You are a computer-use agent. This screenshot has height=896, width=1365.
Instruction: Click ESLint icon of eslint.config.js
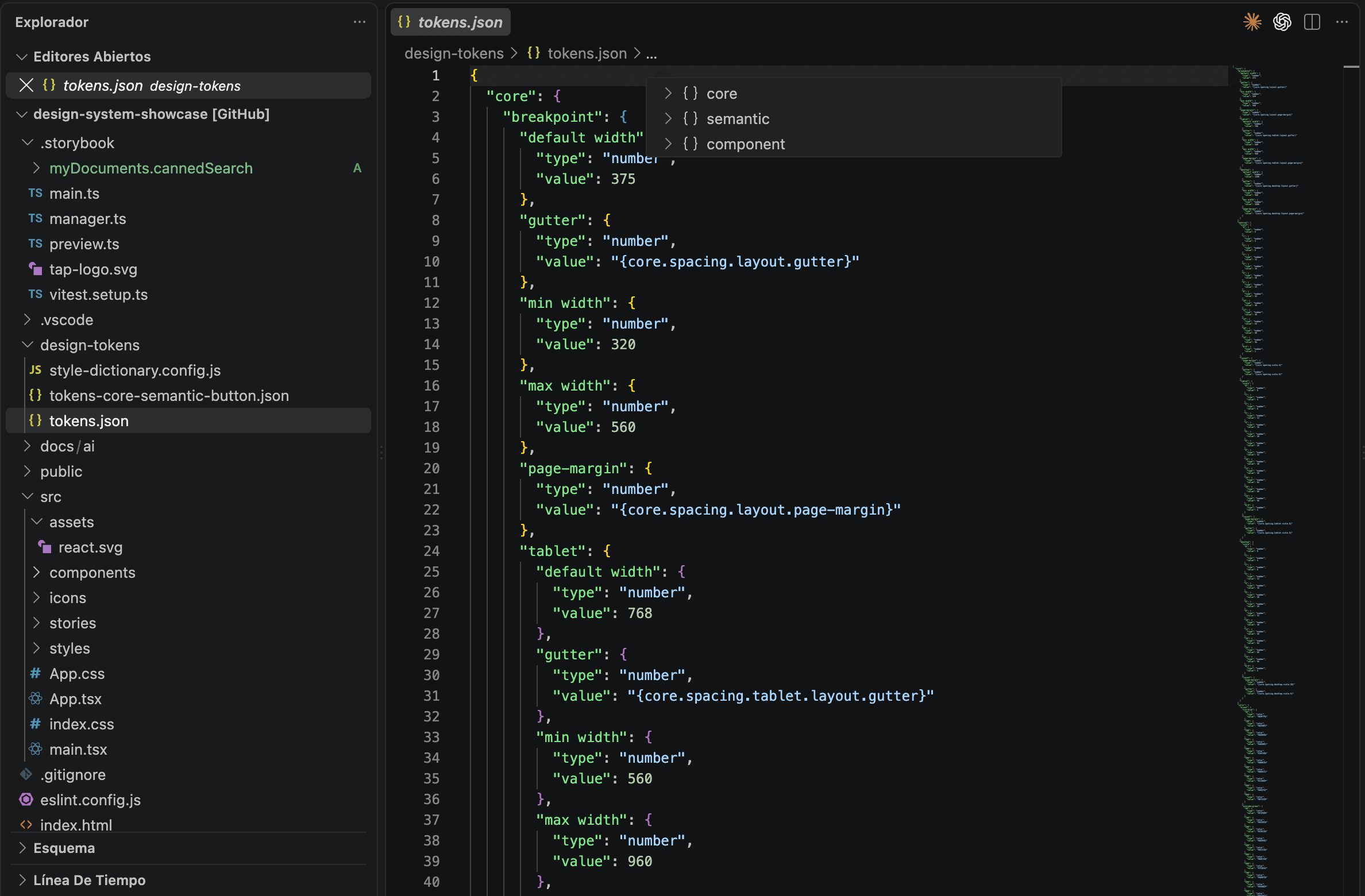(26, 800)
